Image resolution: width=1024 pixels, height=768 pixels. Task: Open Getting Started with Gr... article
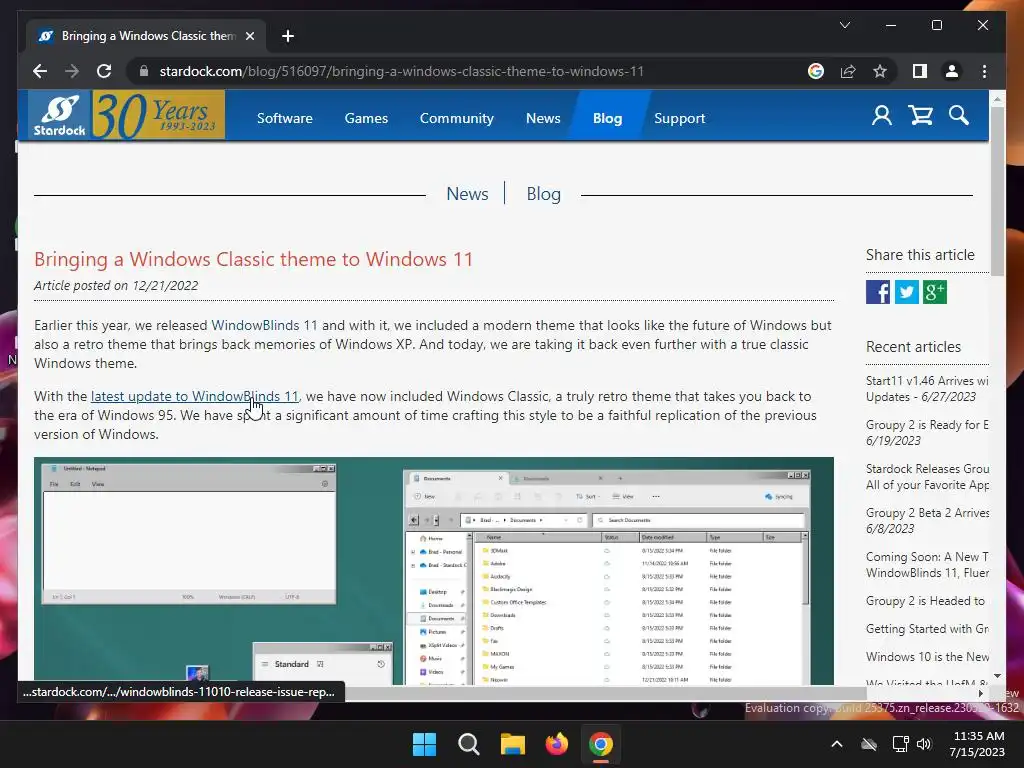point(927,629)
